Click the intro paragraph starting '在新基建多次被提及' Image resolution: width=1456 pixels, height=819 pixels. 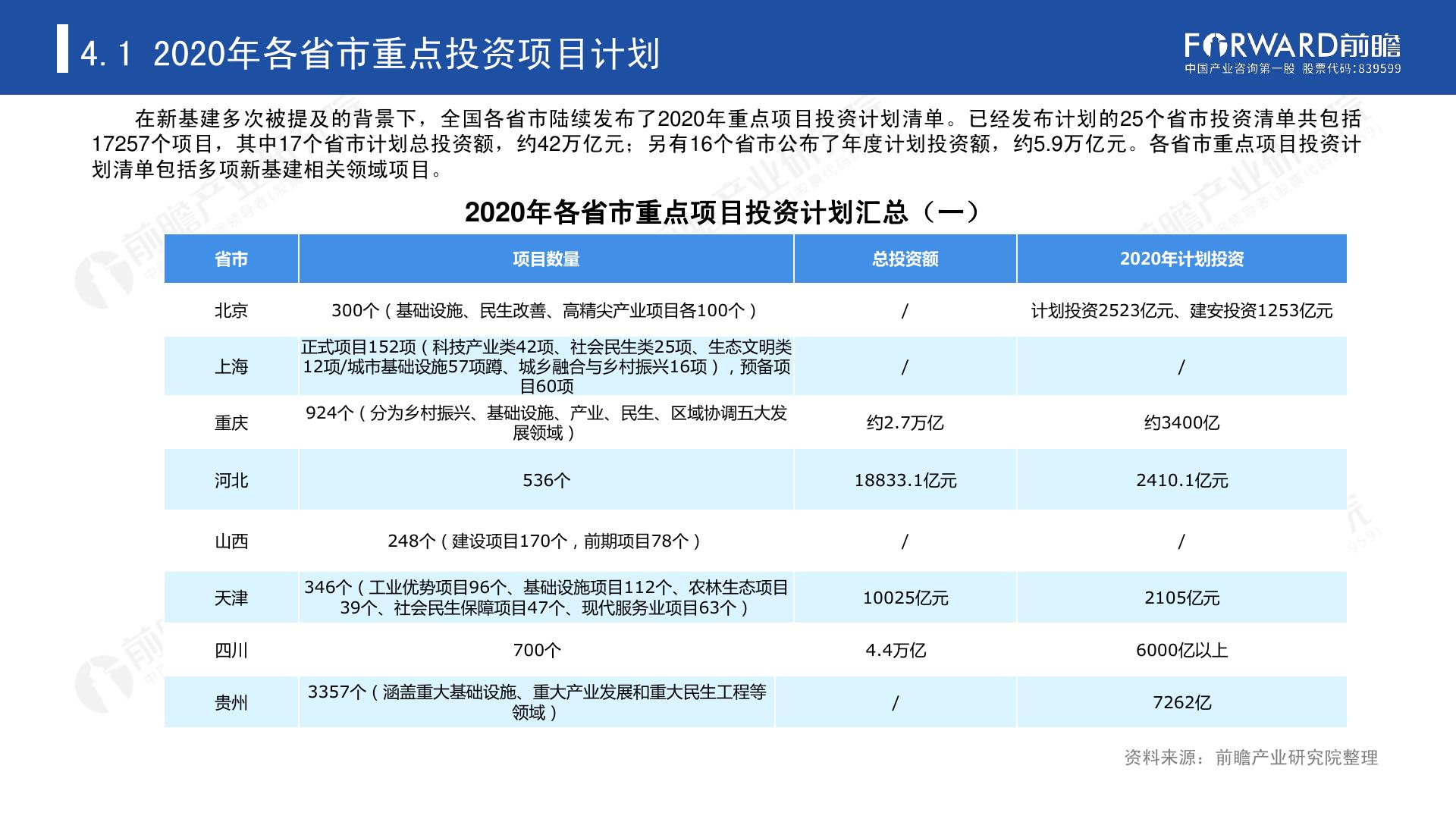click(726, 144)
